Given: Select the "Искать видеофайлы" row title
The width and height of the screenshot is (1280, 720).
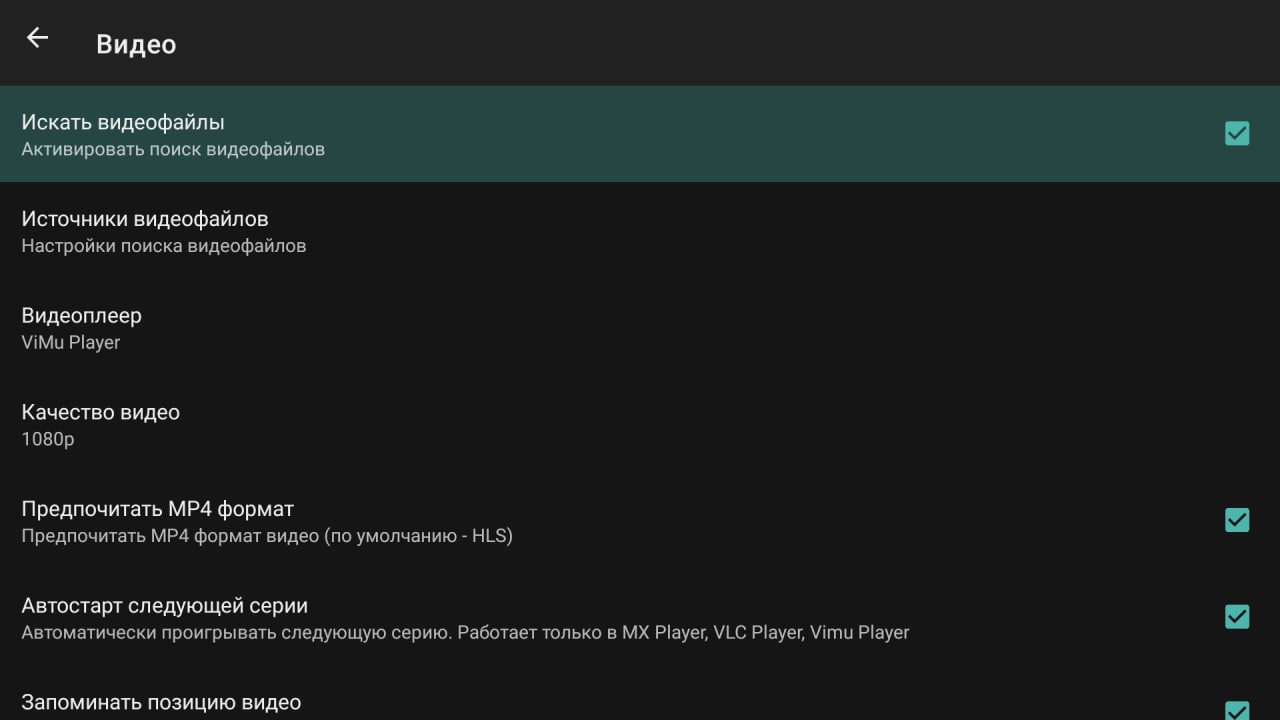Looking at the screenshot, I should [123, 122].
